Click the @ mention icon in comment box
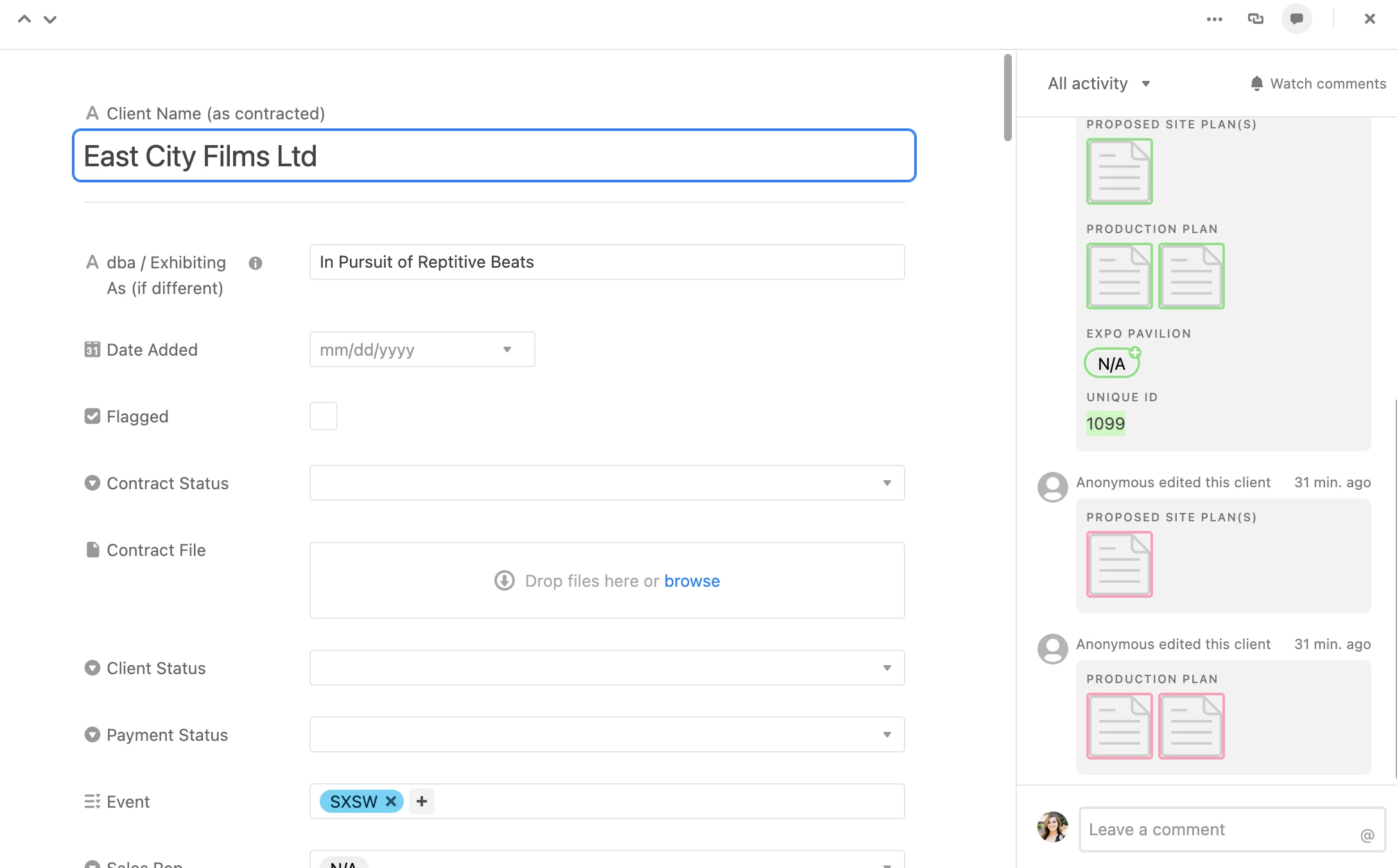 1367,835
